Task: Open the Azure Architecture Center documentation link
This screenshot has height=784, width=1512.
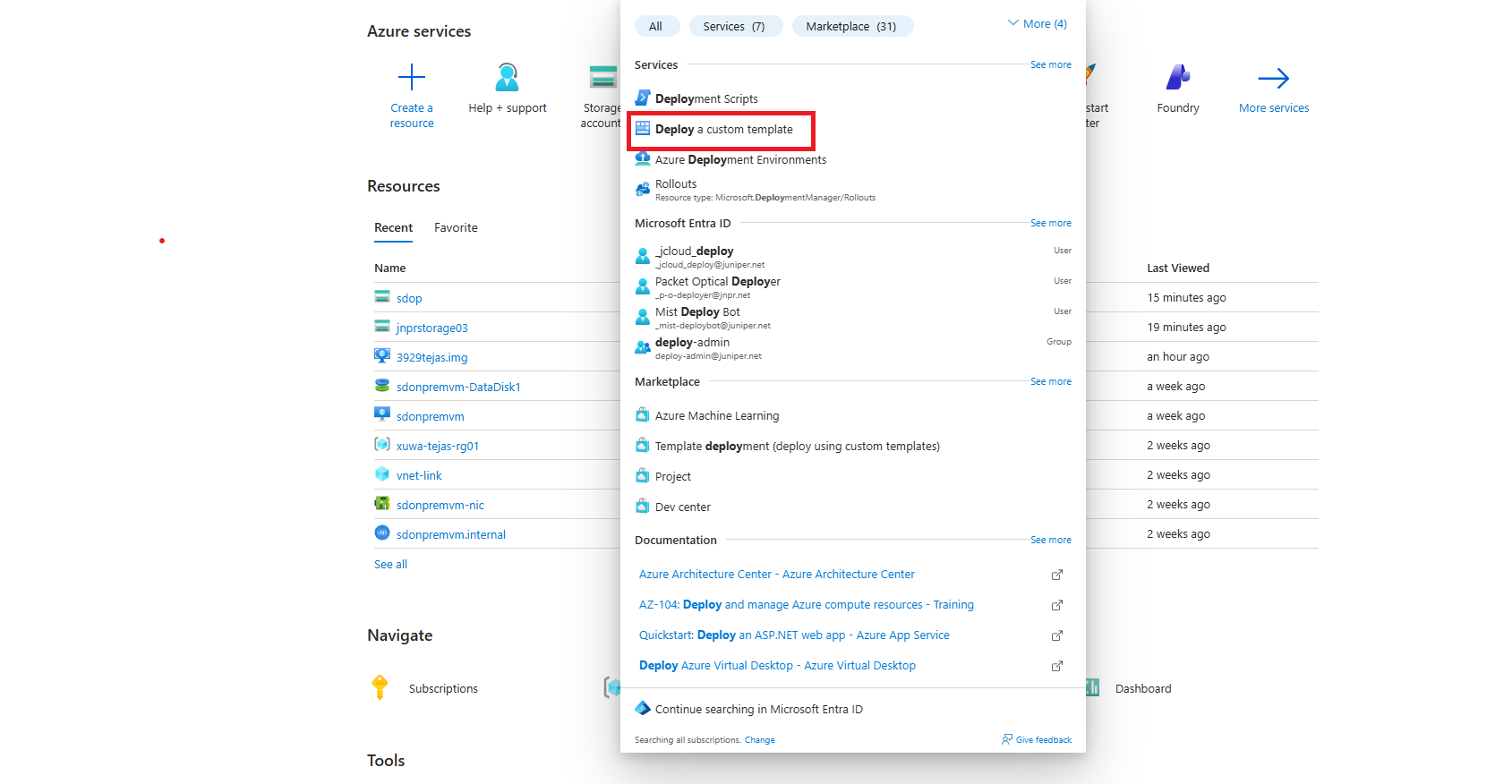Action: click(x=777, y=575)
